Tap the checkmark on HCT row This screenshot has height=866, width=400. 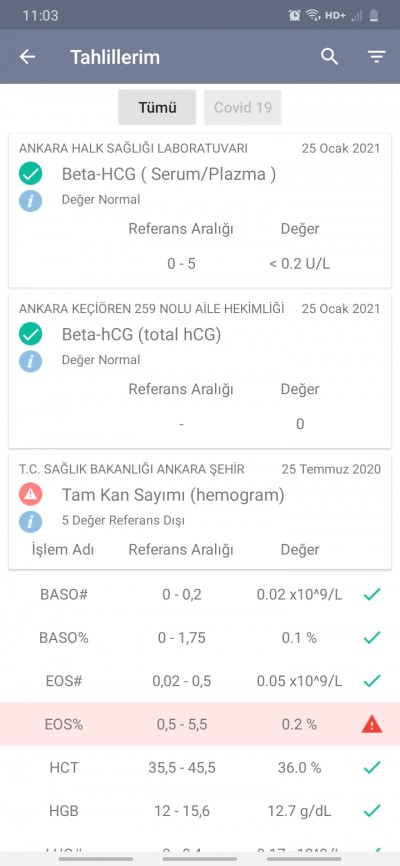pyautogui.click(x=372, y=767)
